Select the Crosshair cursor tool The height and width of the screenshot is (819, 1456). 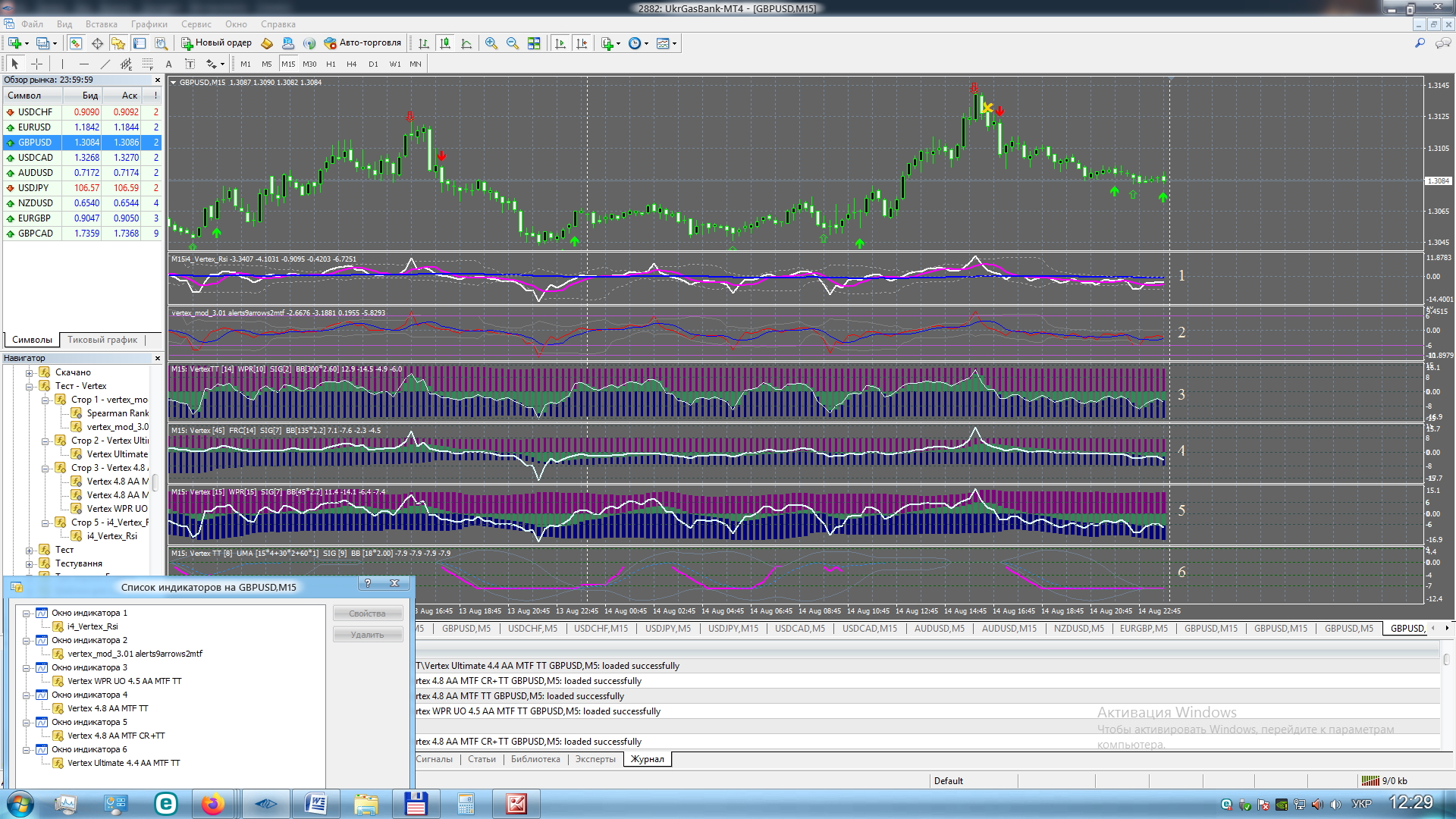36,64
